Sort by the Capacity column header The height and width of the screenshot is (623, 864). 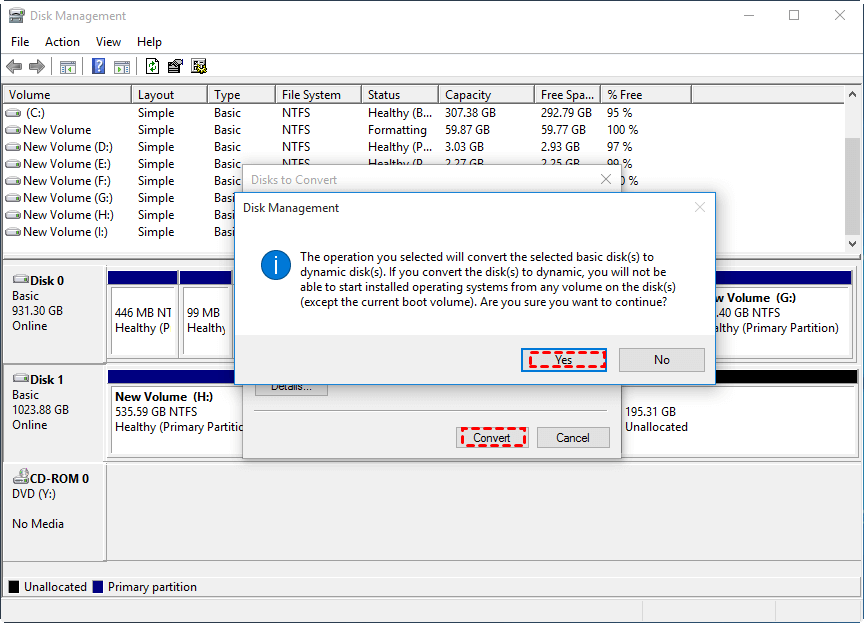pyautogui.click(x=487, y=95)
